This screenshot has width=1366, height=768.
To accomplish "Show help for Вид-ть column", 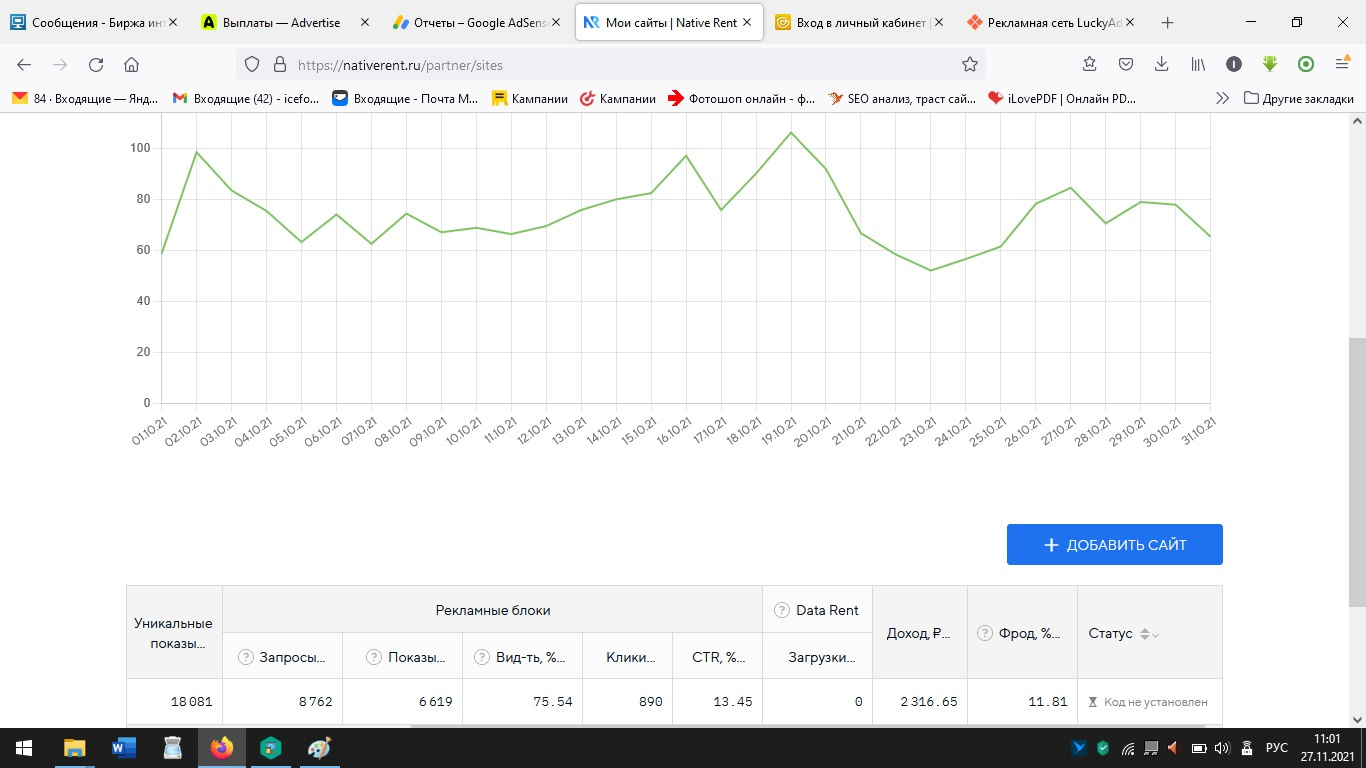I will click(x=482, y=657).
